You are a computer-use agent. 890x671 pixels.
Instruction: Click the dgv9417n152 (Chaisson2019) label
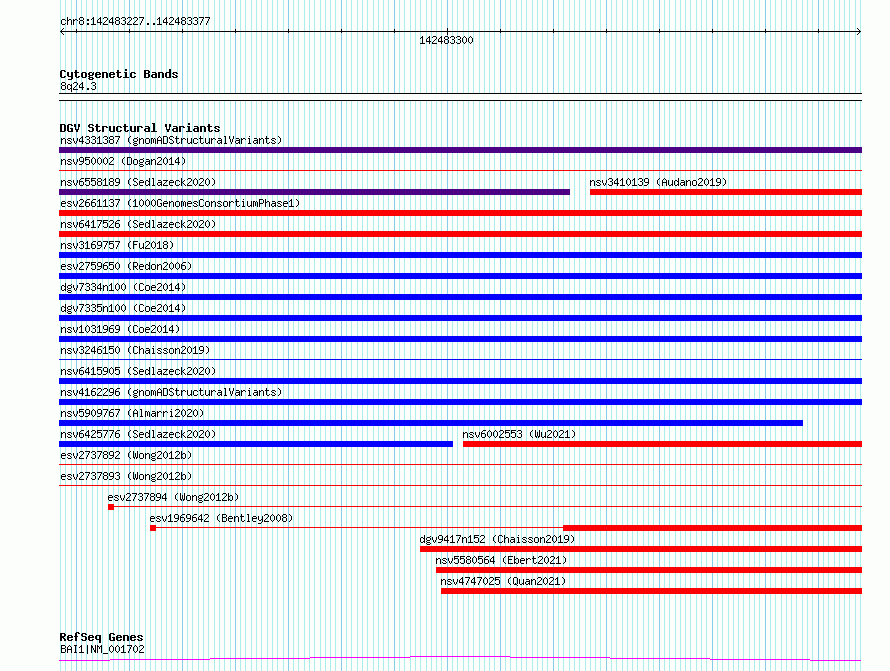coord(497,539)
